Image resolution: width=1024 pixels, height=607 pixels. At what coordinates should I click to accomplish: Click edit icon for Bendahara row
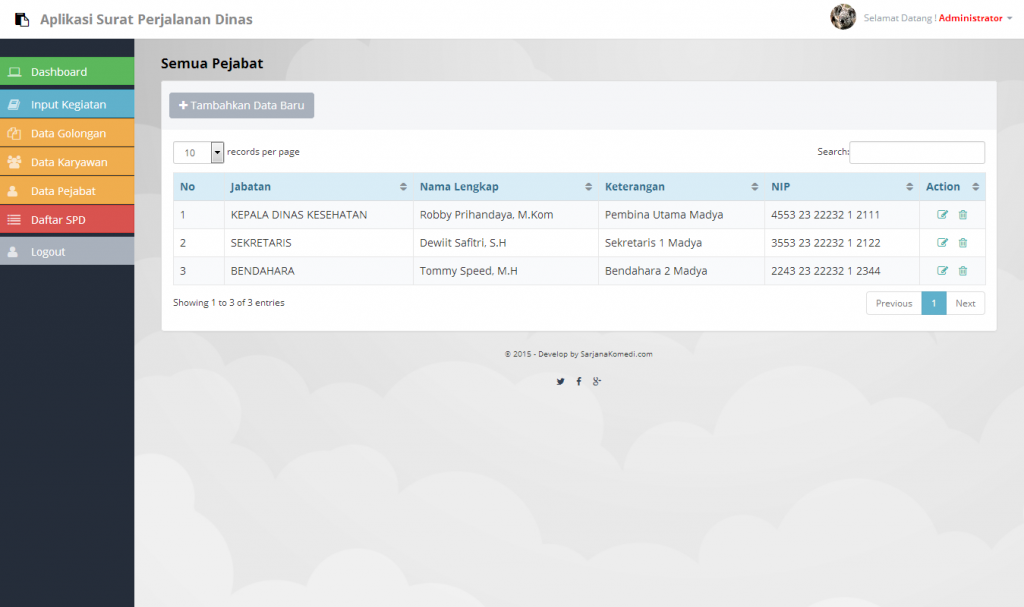coord(942,271)
